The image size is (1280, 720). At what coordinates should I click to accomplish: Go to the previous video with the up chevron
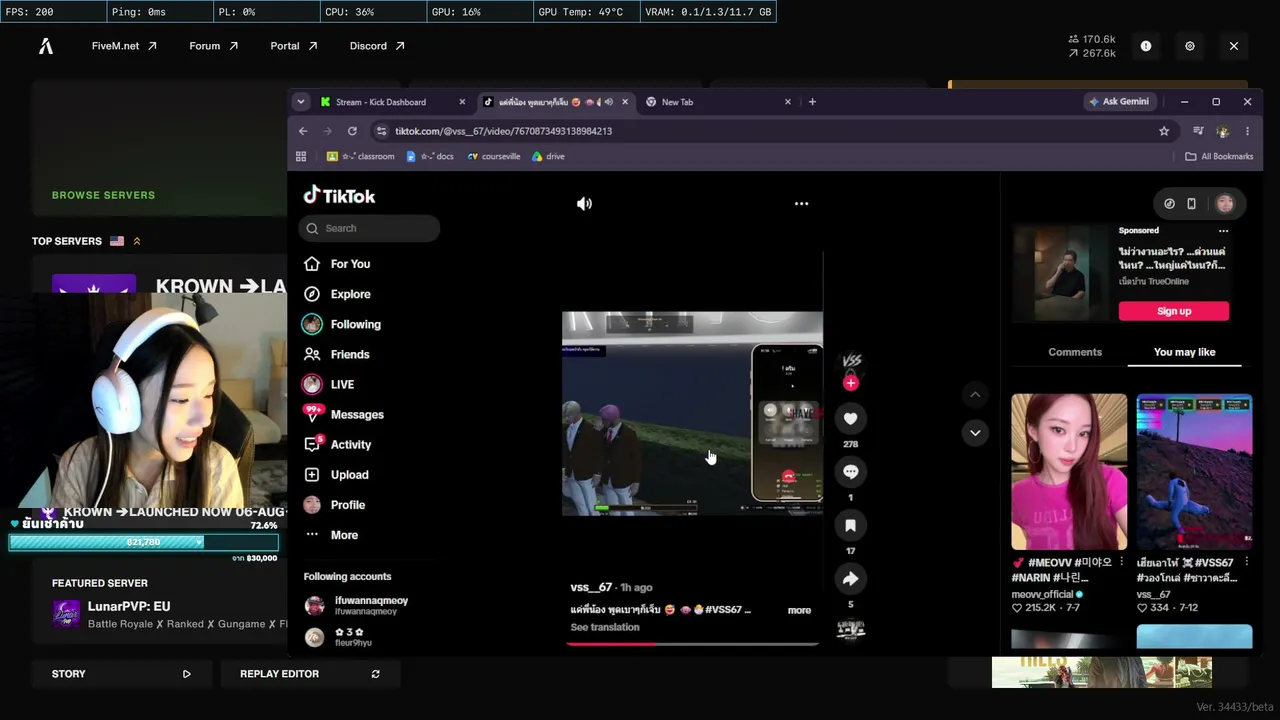[x=975, y=395]
